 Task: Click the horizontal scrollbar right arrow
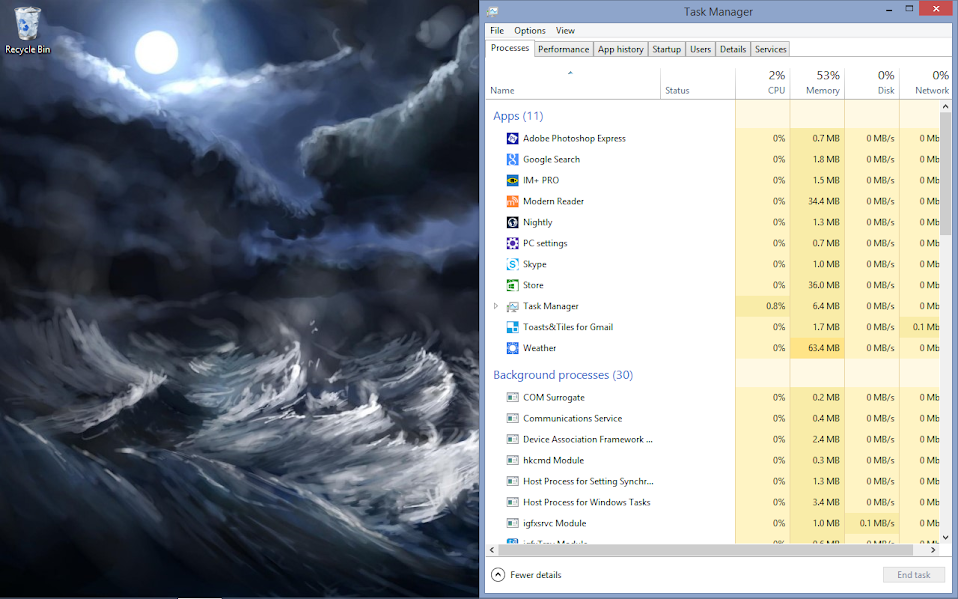(x=933, y=550)
